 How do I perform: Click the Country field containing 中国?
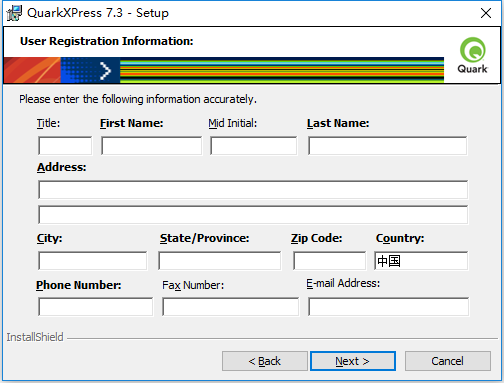[421, 261]
